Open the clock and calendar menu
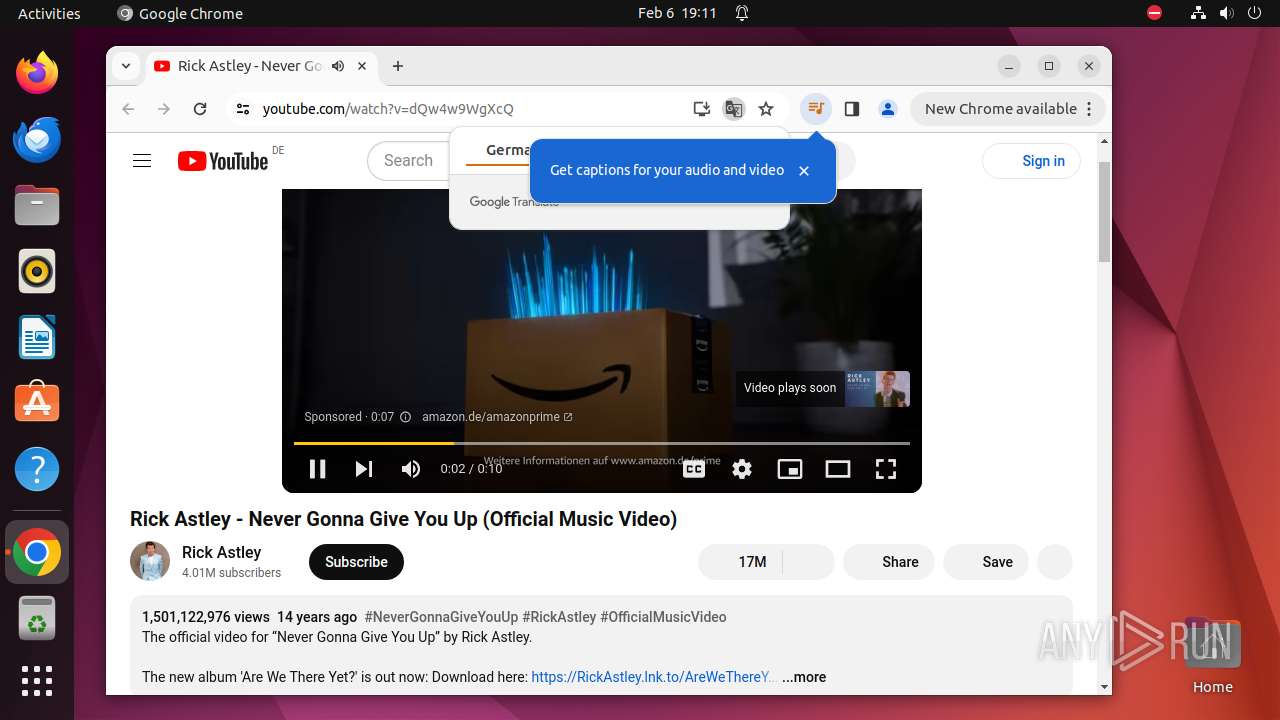This screenshot has height=720, width=1280. (x=677, y=13)
